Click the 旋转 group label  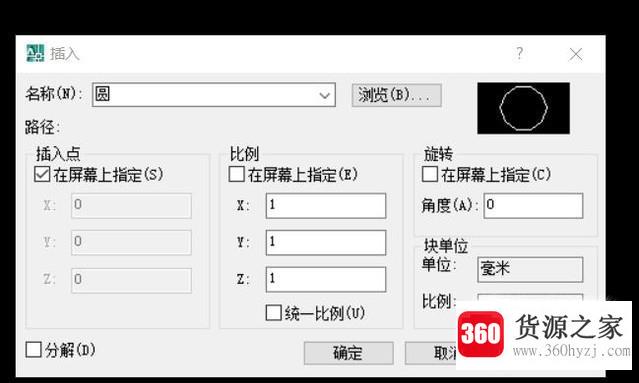coord(438,154)
